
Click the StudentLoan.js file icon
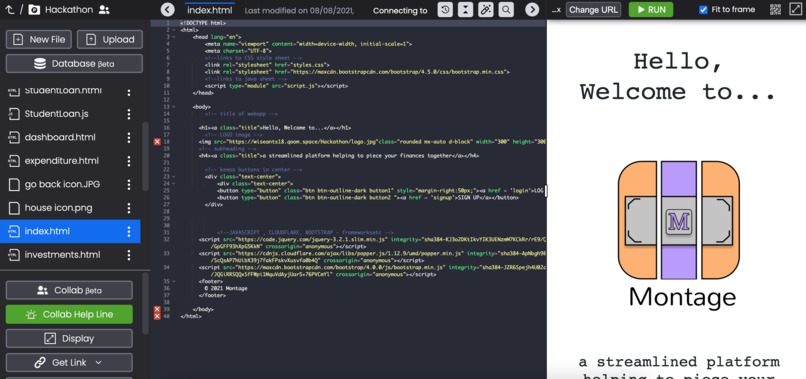(x=13, y=114)
